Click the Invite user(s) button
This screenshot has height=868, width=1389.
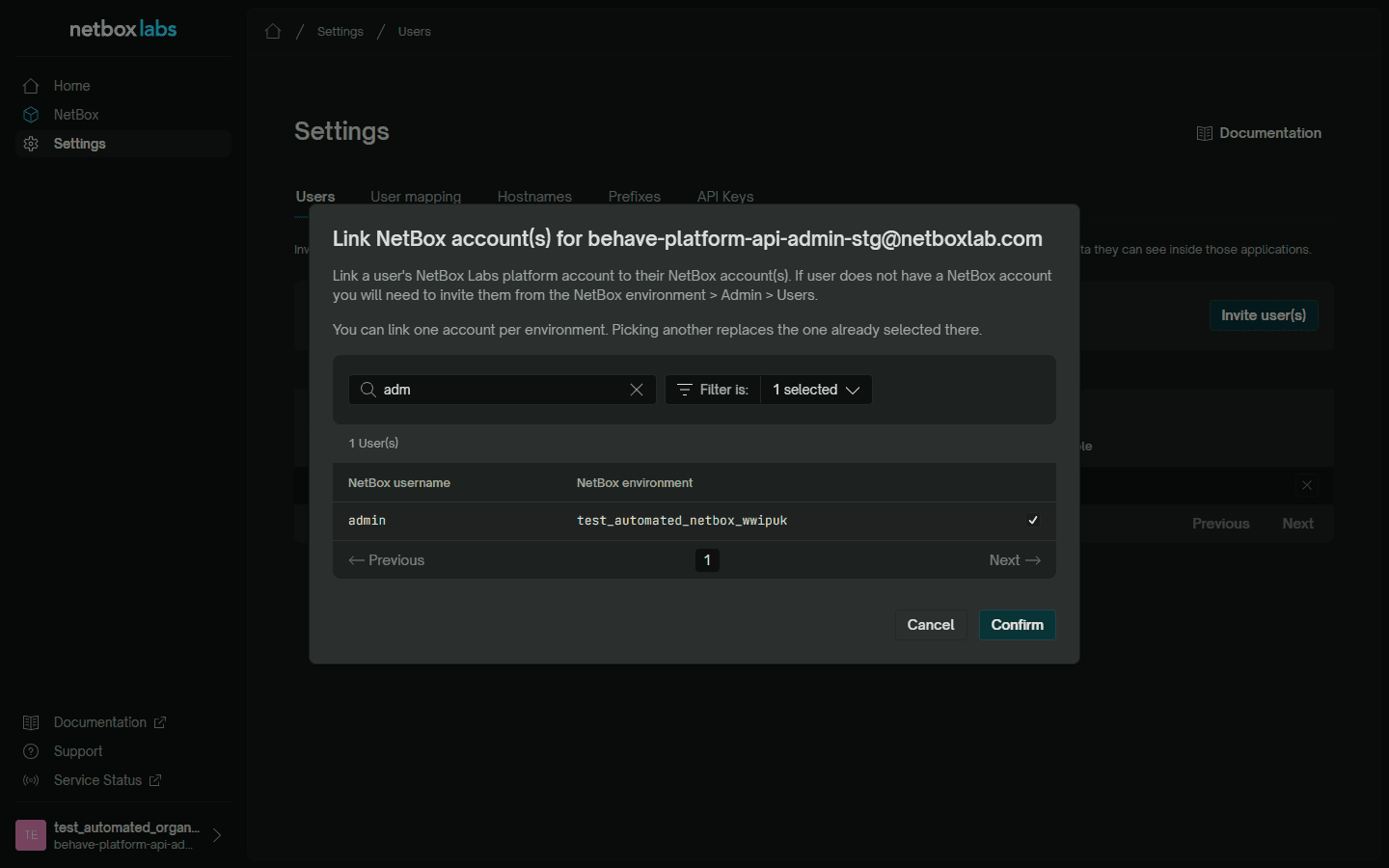click(1264, 315)
